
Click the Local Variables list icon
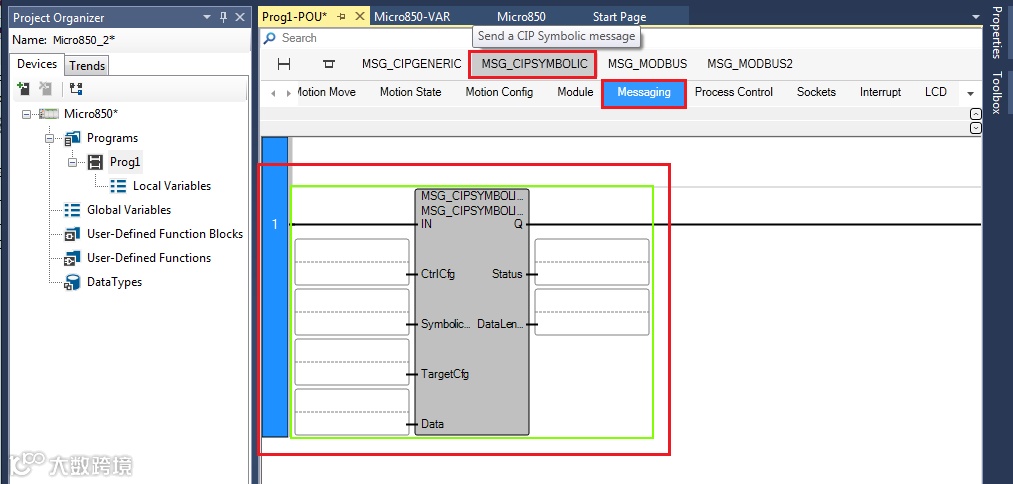pyautogui.click(x=118, y=185)
